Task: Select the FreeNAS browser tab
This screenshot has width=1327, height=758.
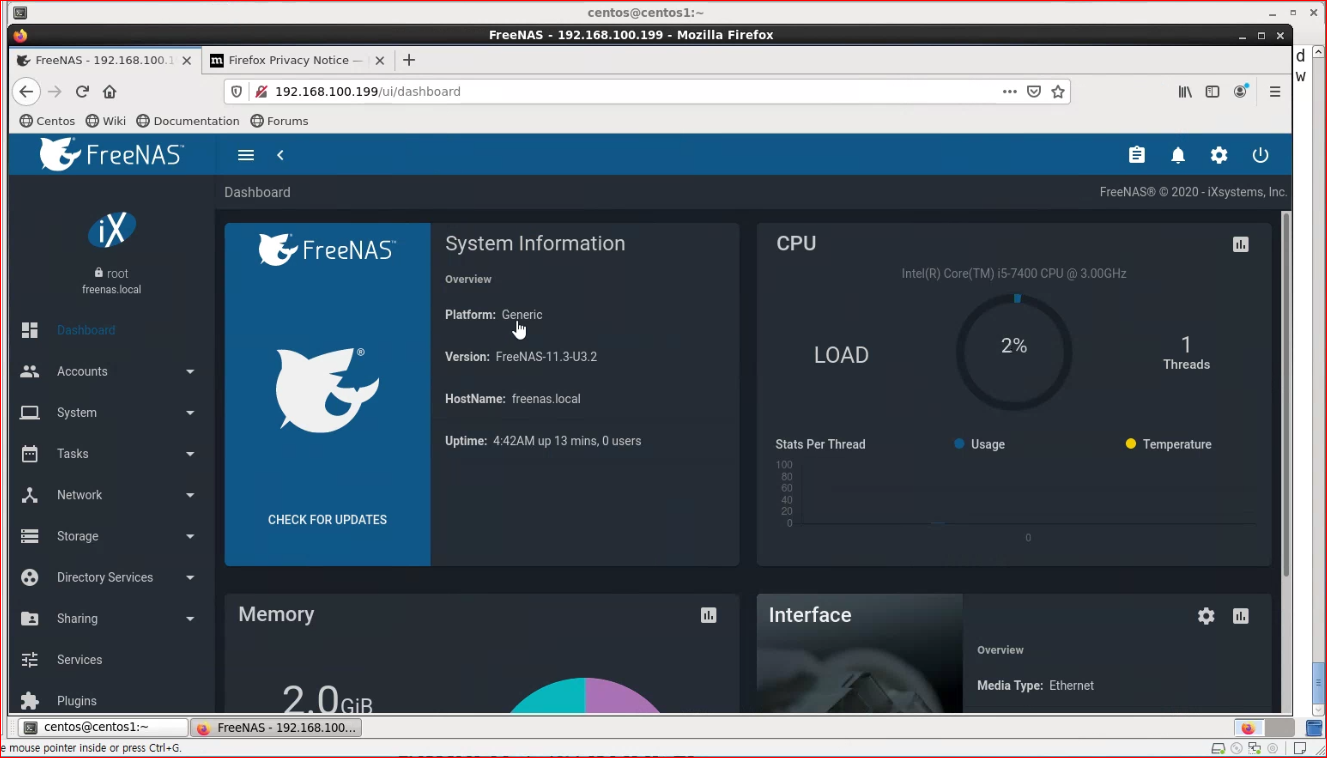Action: (105, 60)
